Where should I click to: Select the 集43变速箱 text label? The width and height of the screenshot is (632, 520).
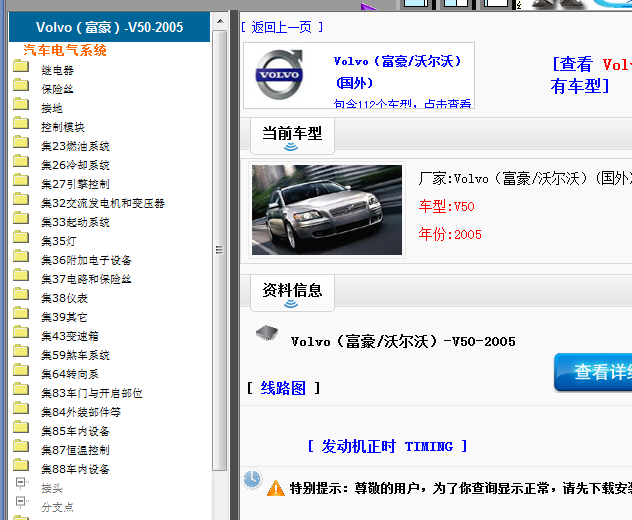[x=70, y=336]
